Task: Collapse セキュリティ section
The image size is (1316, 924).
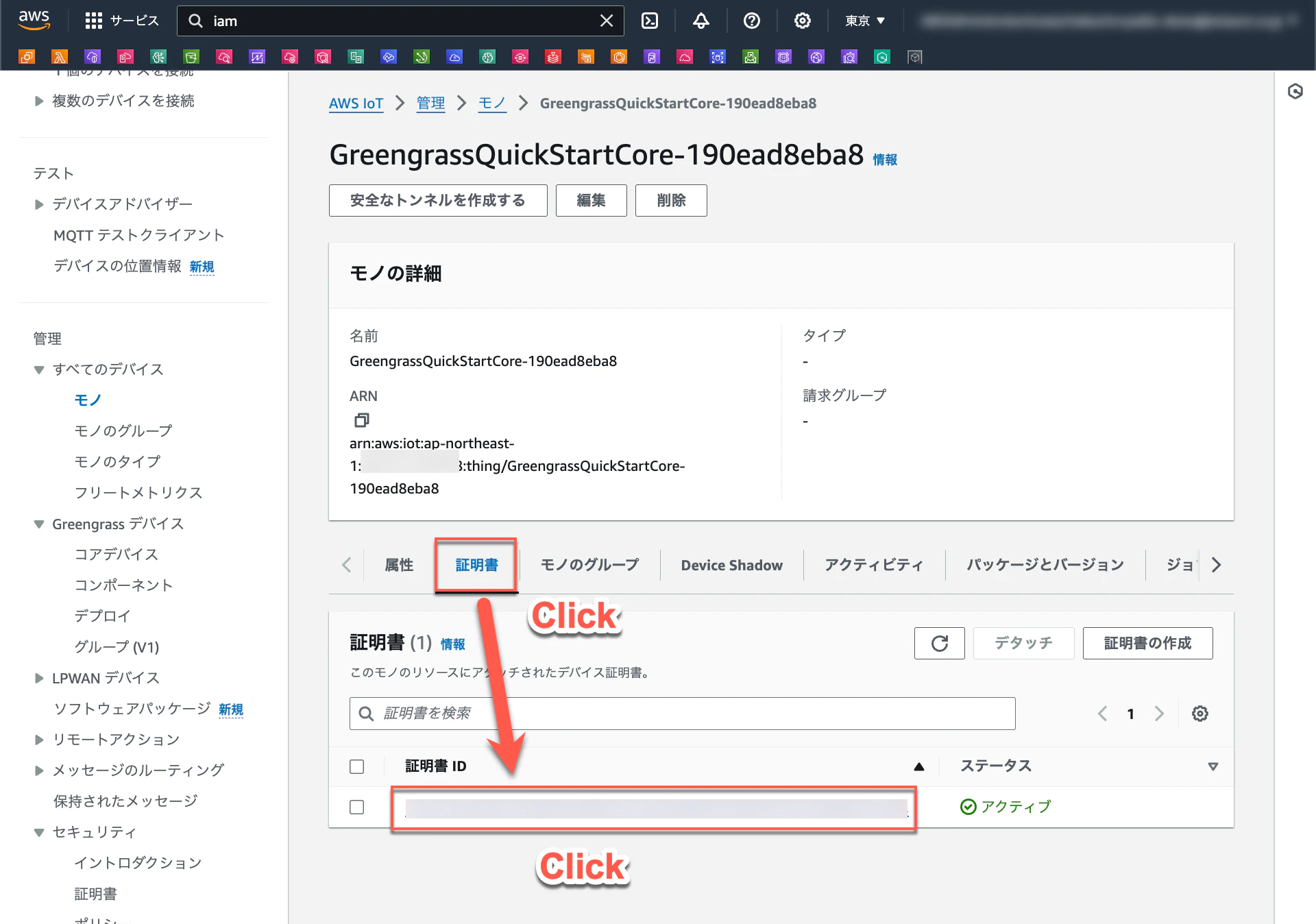Action: click(39, 833)
